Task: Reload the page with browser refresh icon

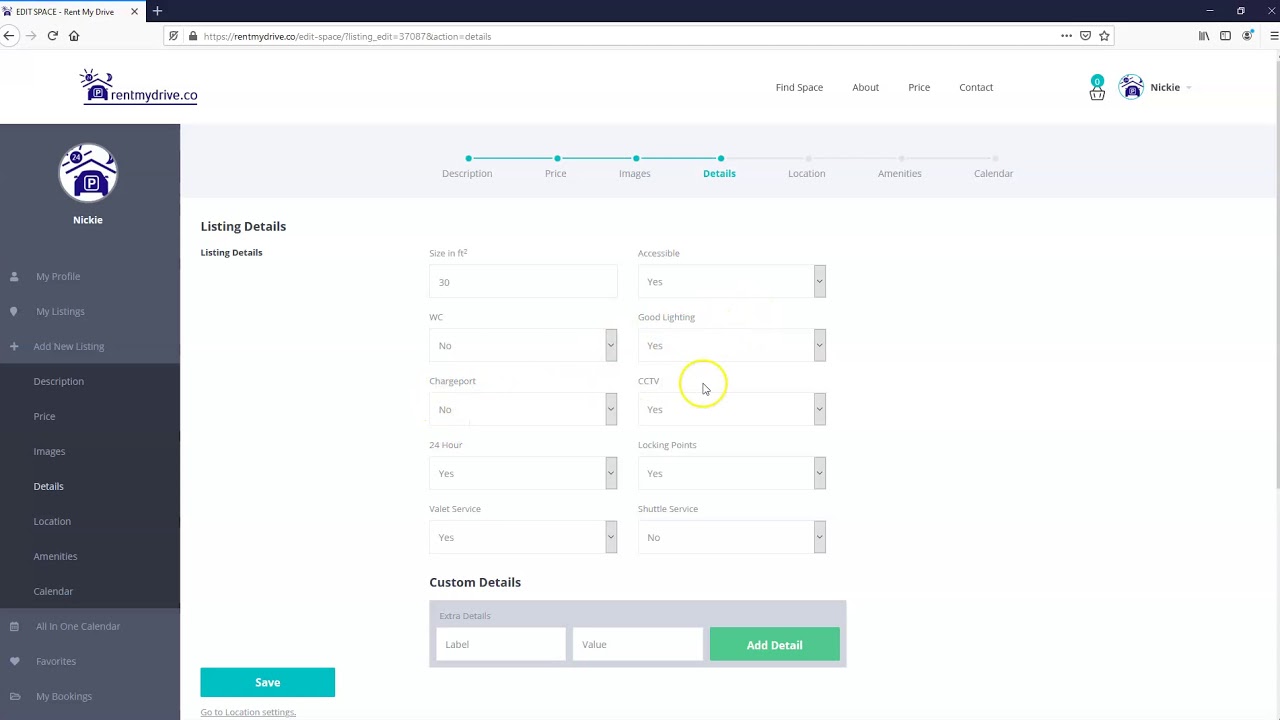Action: coord(52,36)
